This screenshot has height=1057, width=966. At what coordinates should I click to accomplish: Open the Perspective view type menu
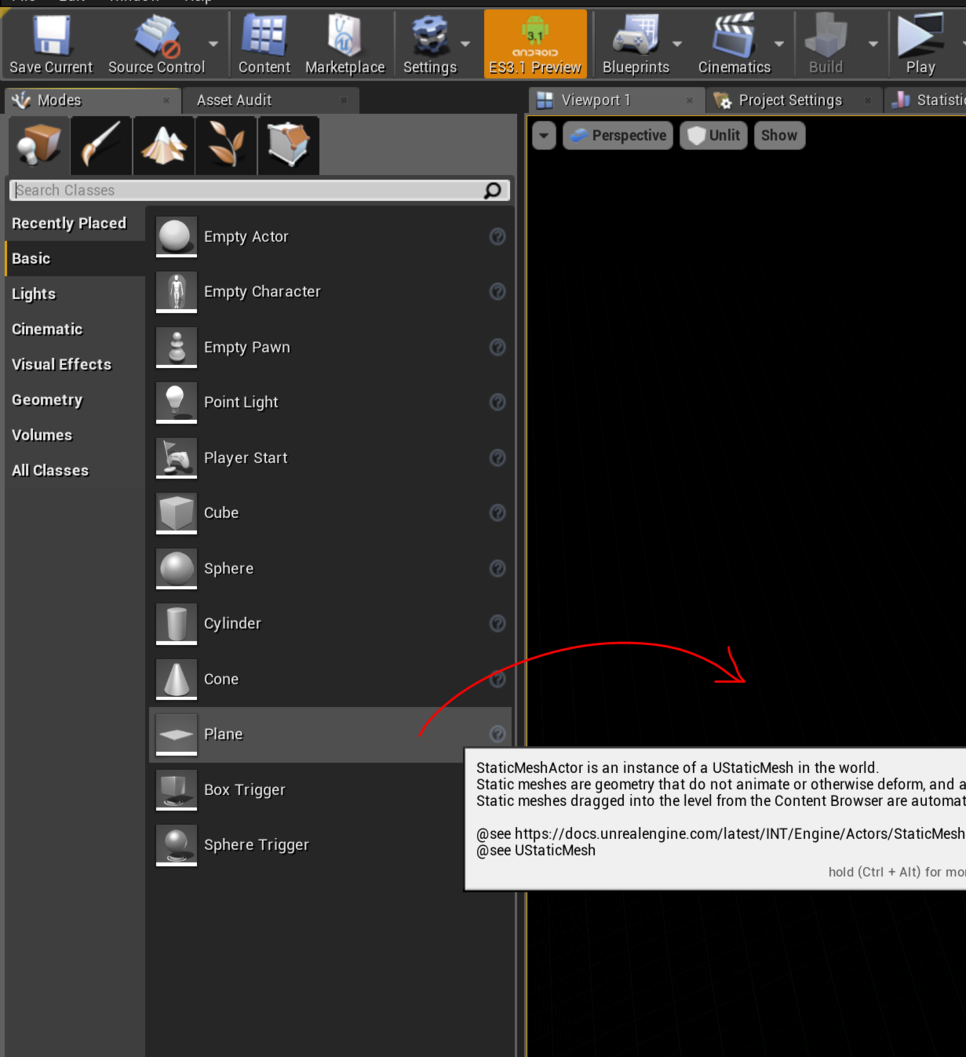coord(618,135)
